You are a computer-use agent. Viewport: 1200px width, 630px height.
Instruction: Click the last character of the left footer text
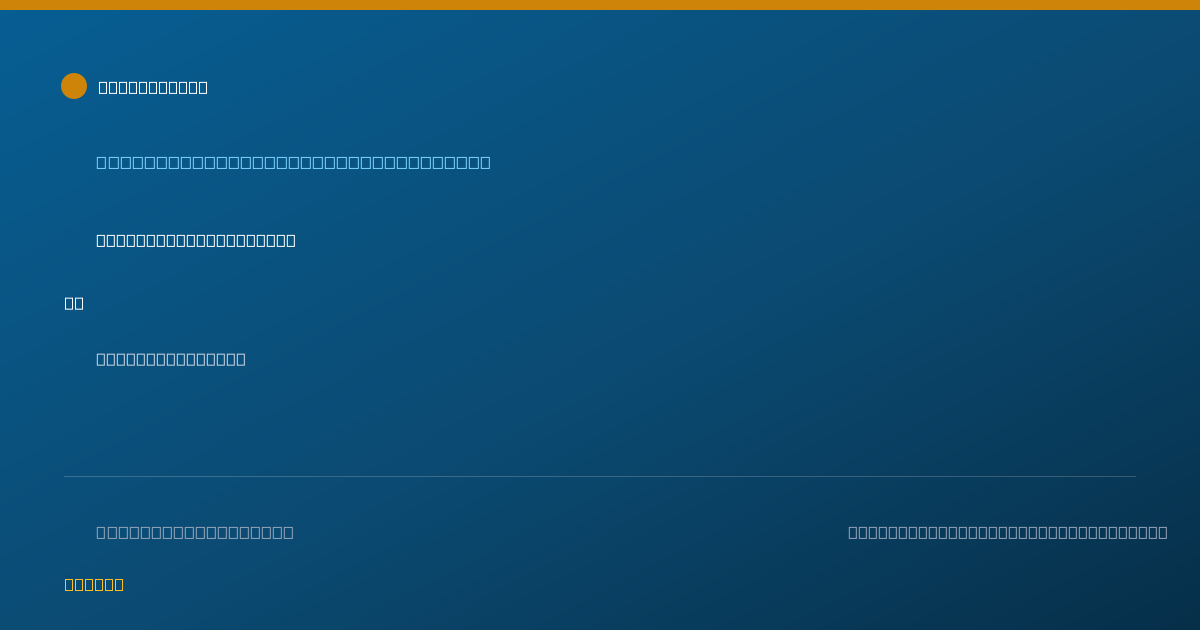tap(288, 532)
